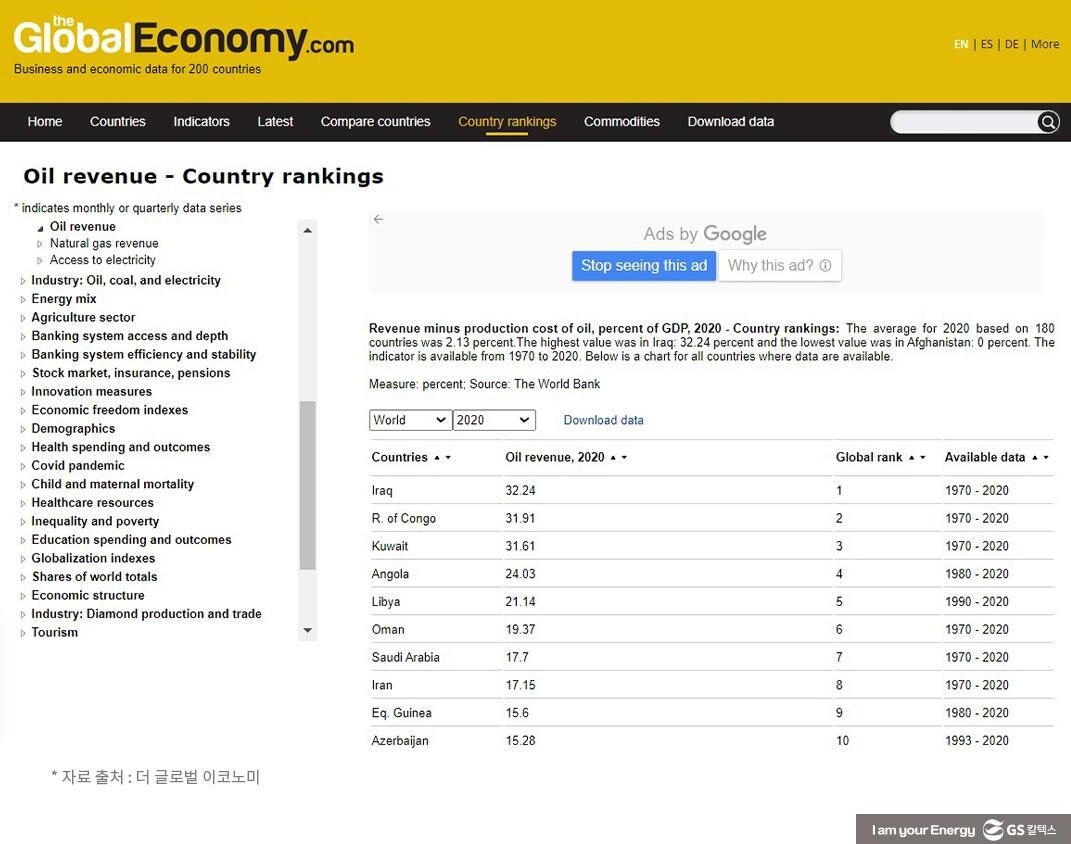
Task: Click the ad back arrow icon
Action: (x=378, y=219)
